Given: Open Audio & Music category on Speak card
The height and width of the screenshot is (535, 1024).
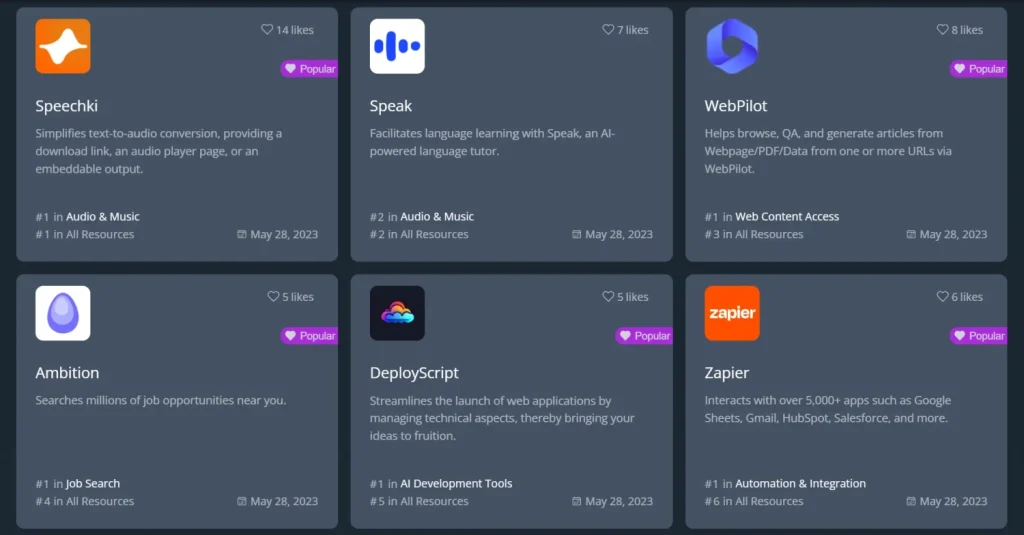Looking at the screenshot, I should [x=437, y=216].
